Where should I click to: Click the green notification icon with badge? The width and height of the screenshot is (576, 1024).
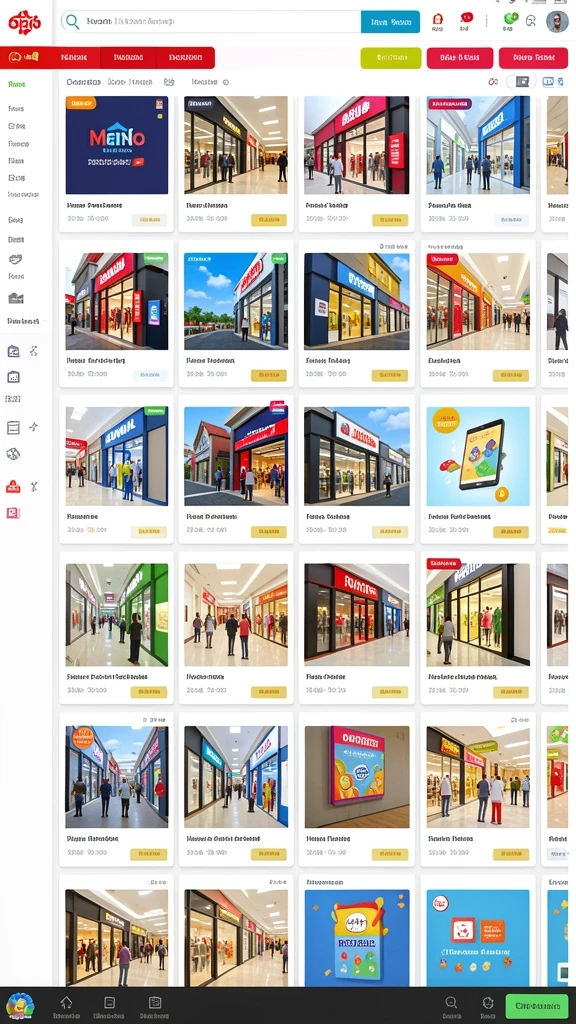510,18
